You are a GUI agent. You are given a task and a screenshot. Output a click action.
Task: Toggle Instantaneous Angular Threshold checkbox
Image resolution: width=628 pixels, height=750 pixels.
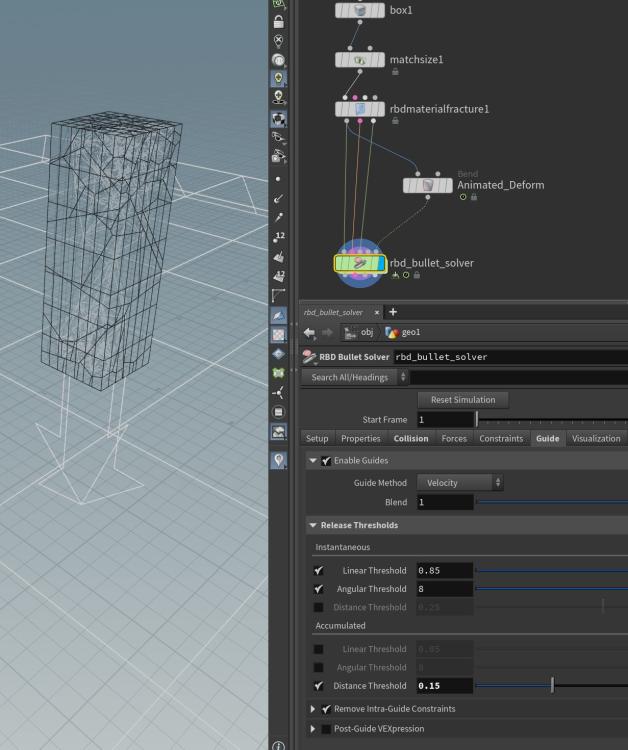tap(318, 589)
